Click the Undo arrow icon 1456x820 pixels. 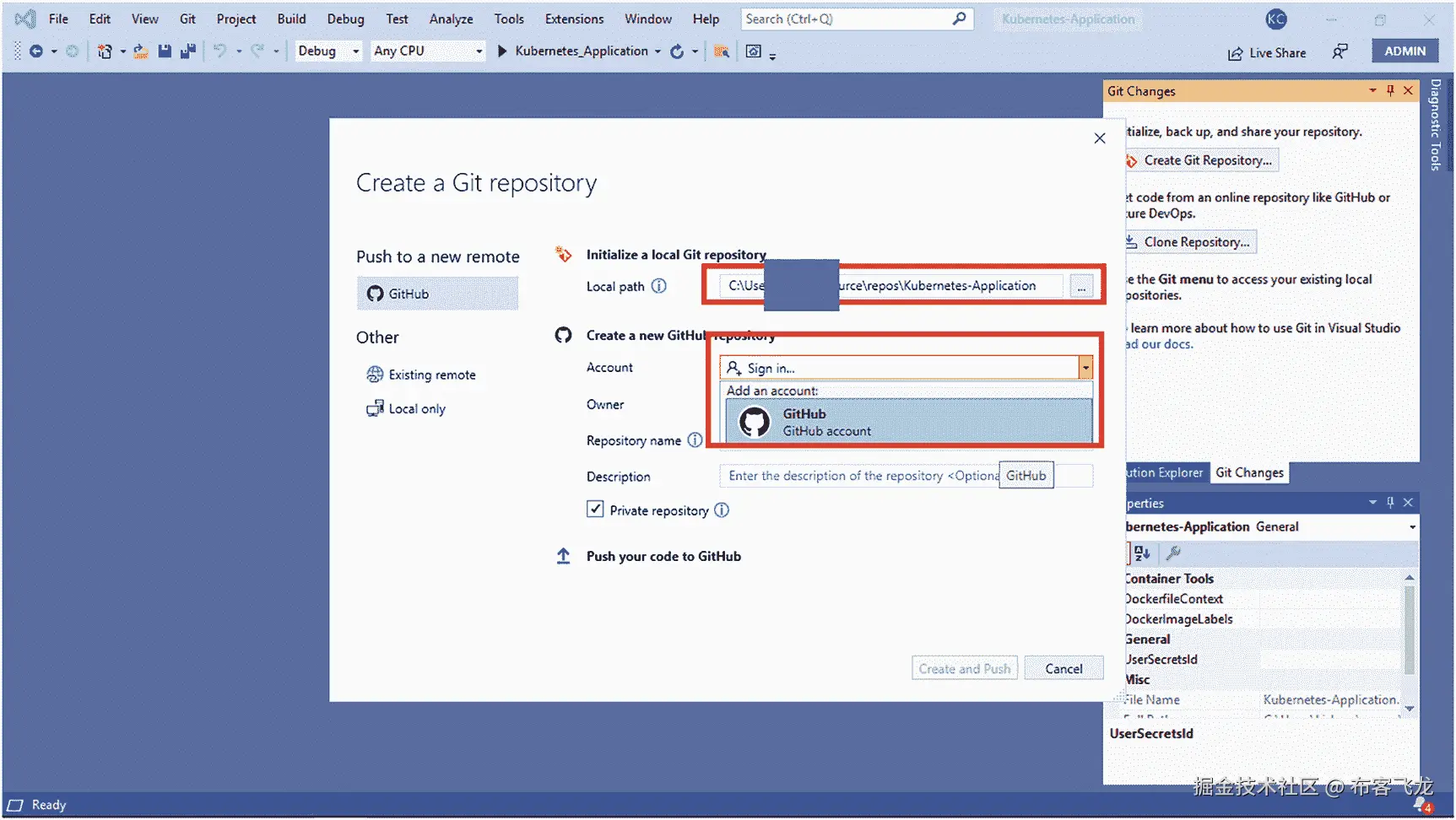tap(219, 51)
